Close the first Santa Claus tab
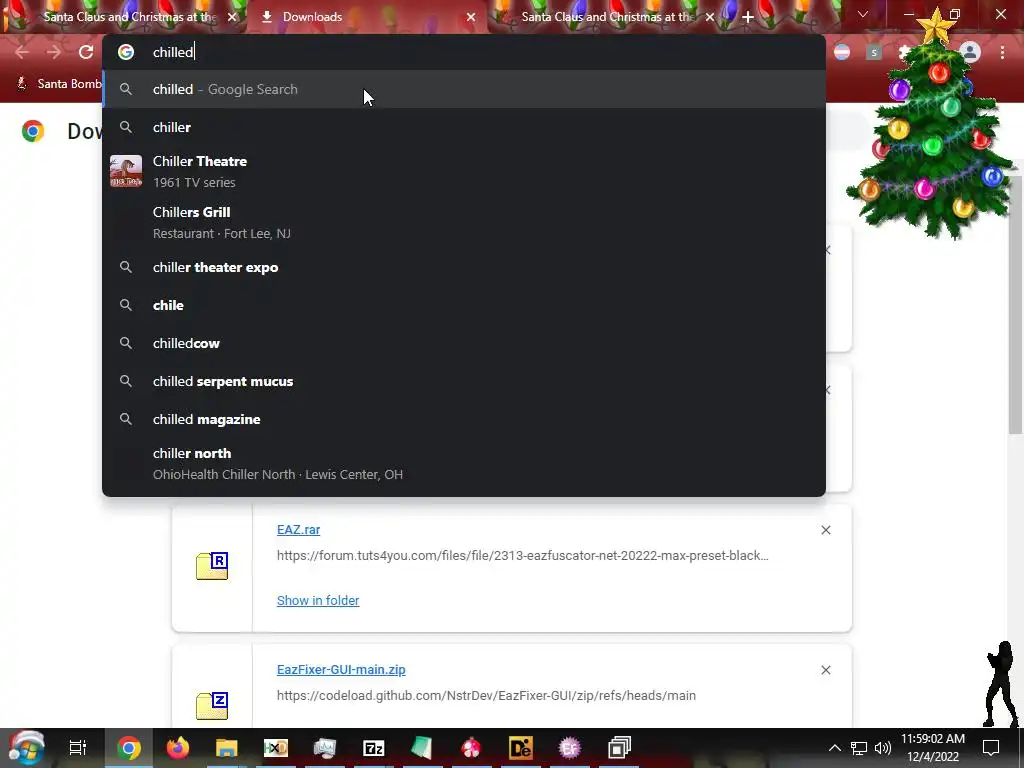The height and width of the screenshot is (768, 1024). [x=232, y=17]
